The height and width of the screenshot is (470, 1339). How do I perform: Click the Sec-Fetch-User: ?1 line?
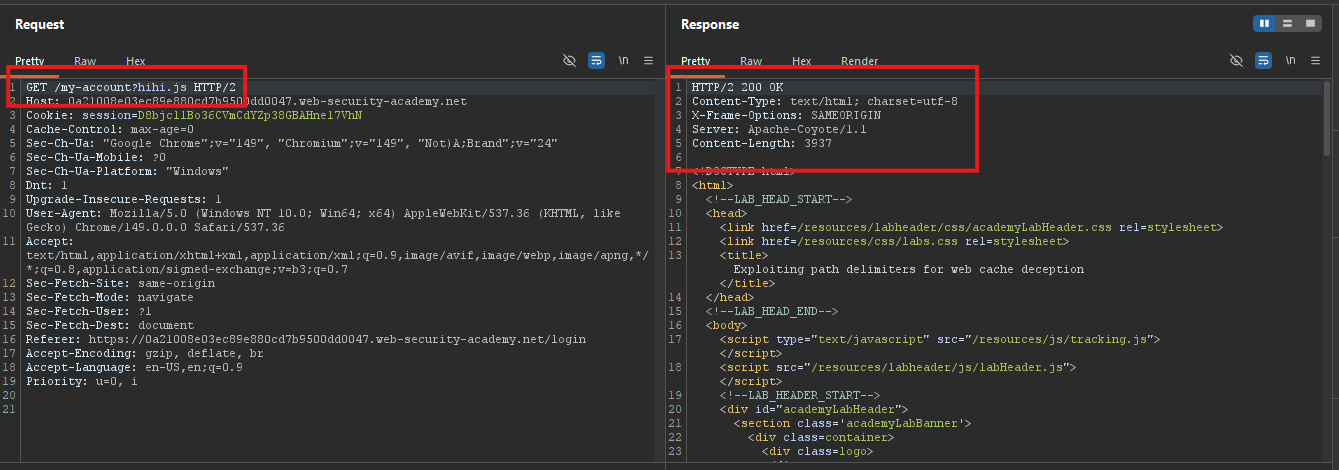[89, 311]
